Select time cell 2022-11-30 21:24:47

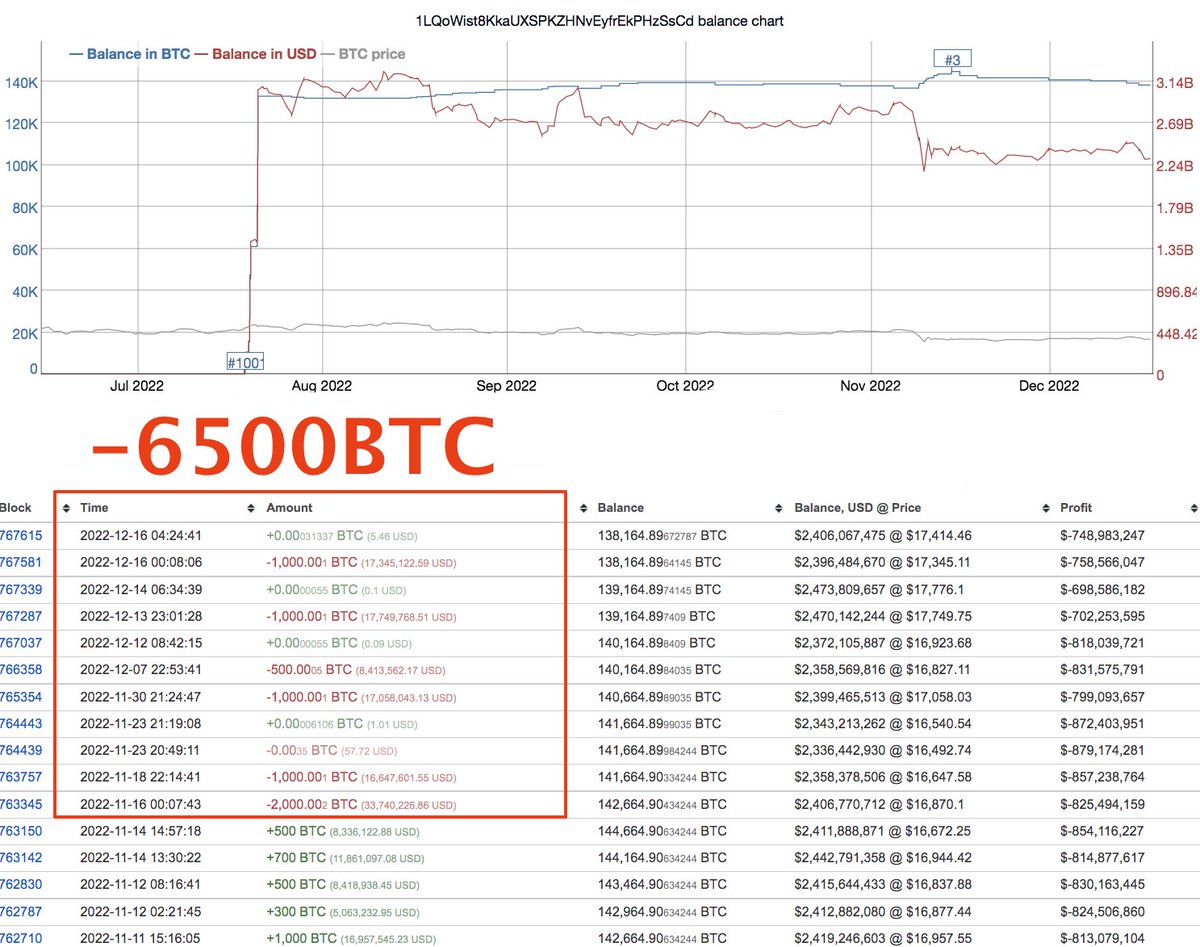(x=143, y=696)
